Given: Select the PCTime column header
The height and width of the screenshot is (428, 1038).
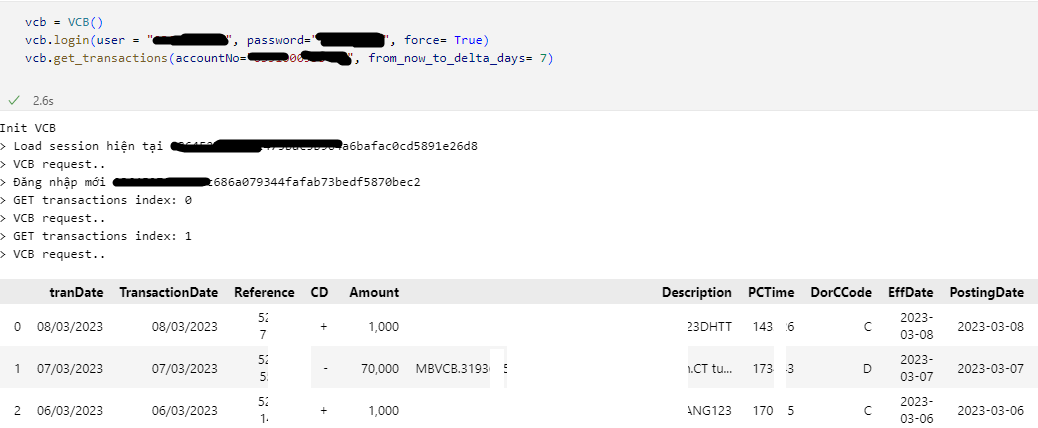Looking at the screenshot, I should [771, 292].
